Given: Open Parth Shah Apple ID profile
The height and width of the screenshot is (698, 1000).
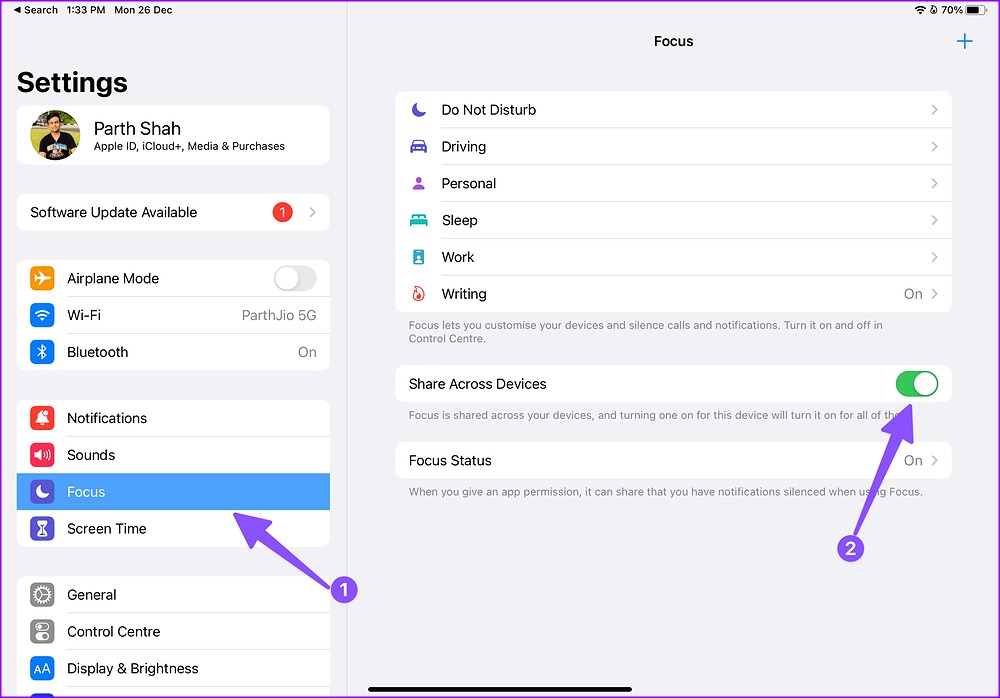Looking at the screenshot, I should tap(173, 135).
